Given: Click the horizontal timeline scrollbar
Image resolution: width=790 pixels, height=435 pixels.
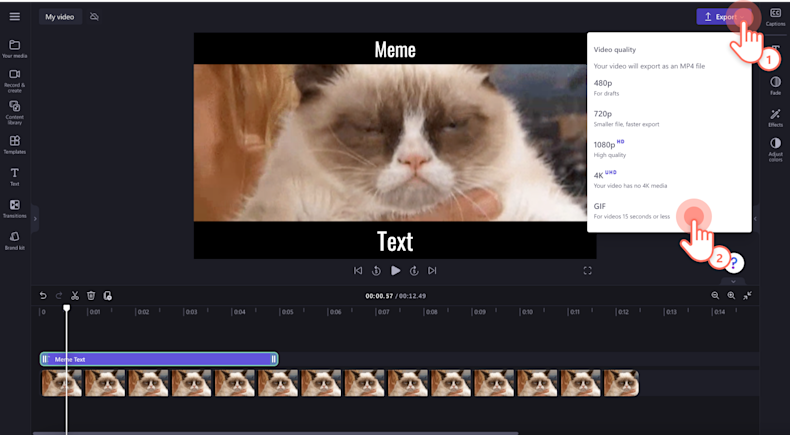Looking at the screenshot, I should (x=275, y=433).
